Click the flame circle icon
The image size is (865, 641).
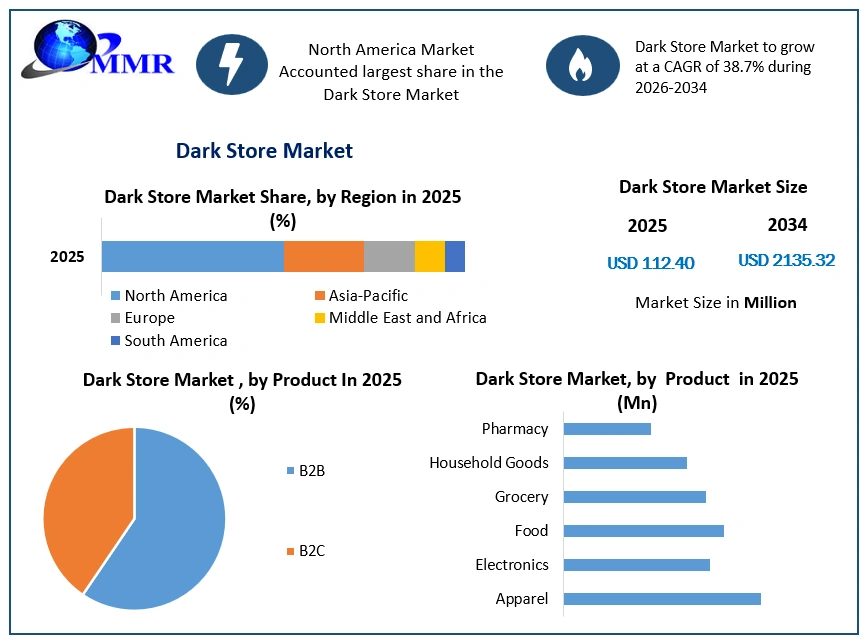click(x=583, y=66)
